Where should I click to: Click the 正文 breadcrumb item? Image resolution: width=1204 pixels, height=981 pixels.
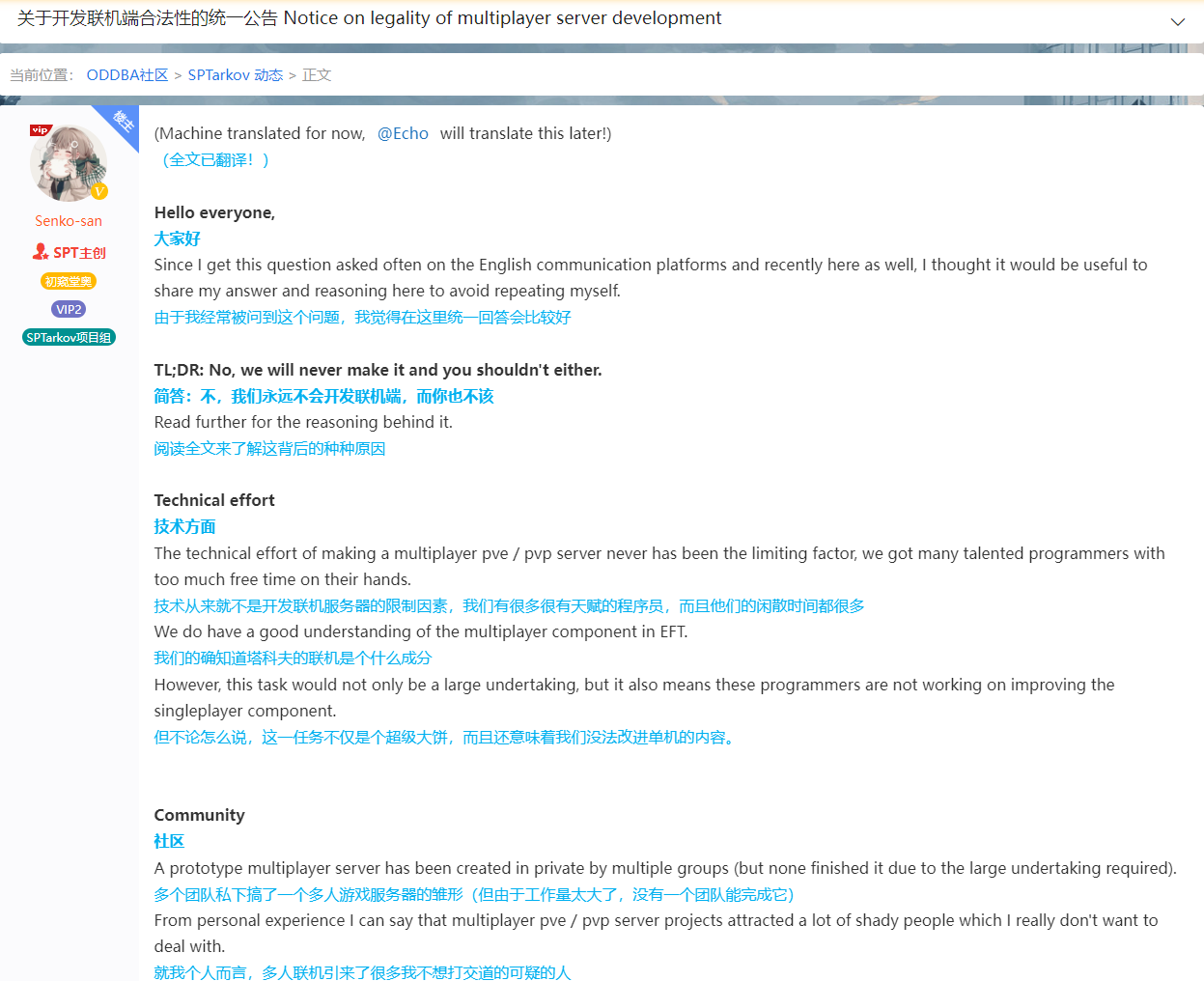click(x=317, y=75)
